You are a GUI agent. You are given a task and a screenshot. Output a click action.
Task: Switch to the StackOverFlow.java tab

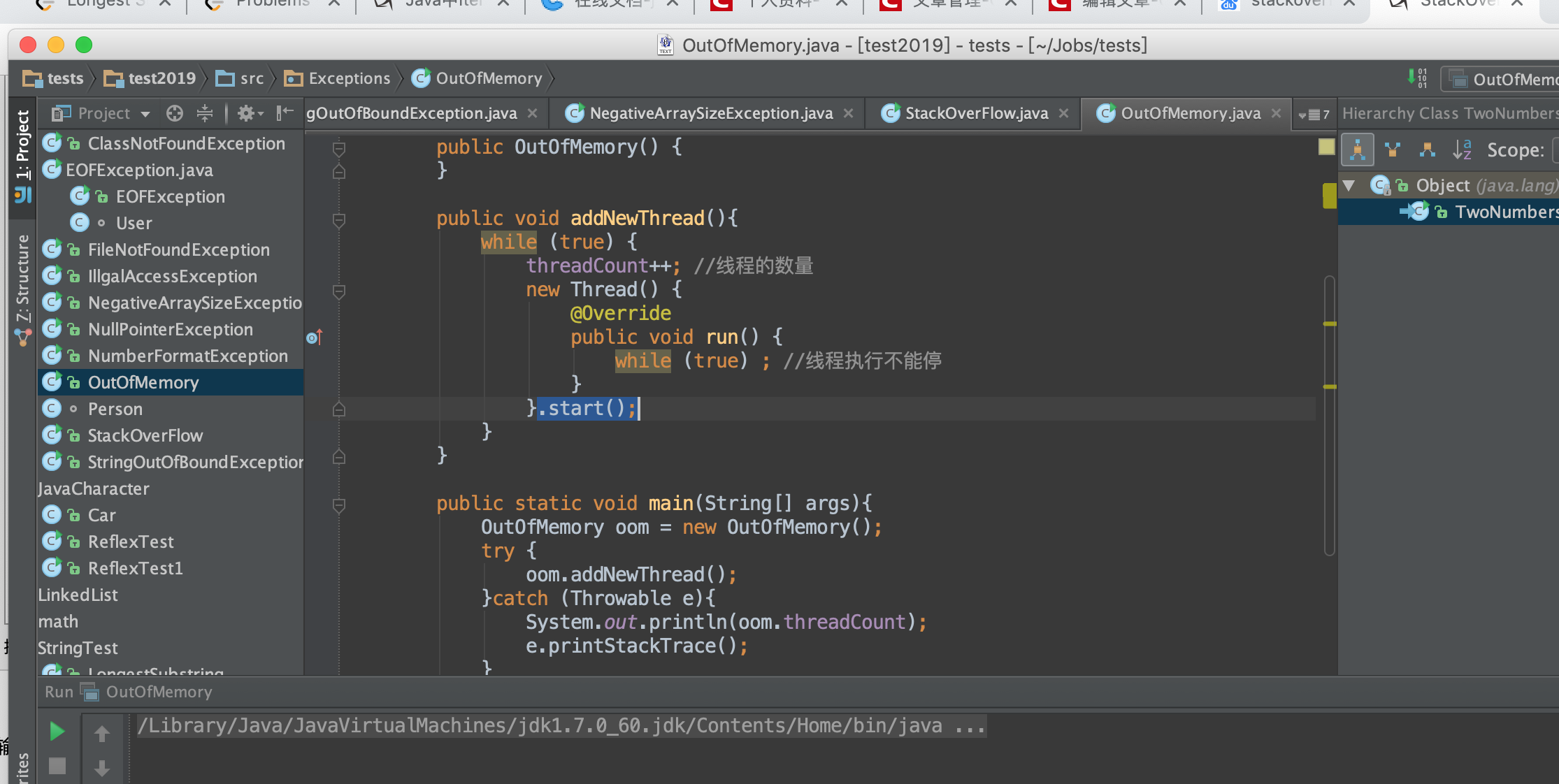(x=975, y=112)
